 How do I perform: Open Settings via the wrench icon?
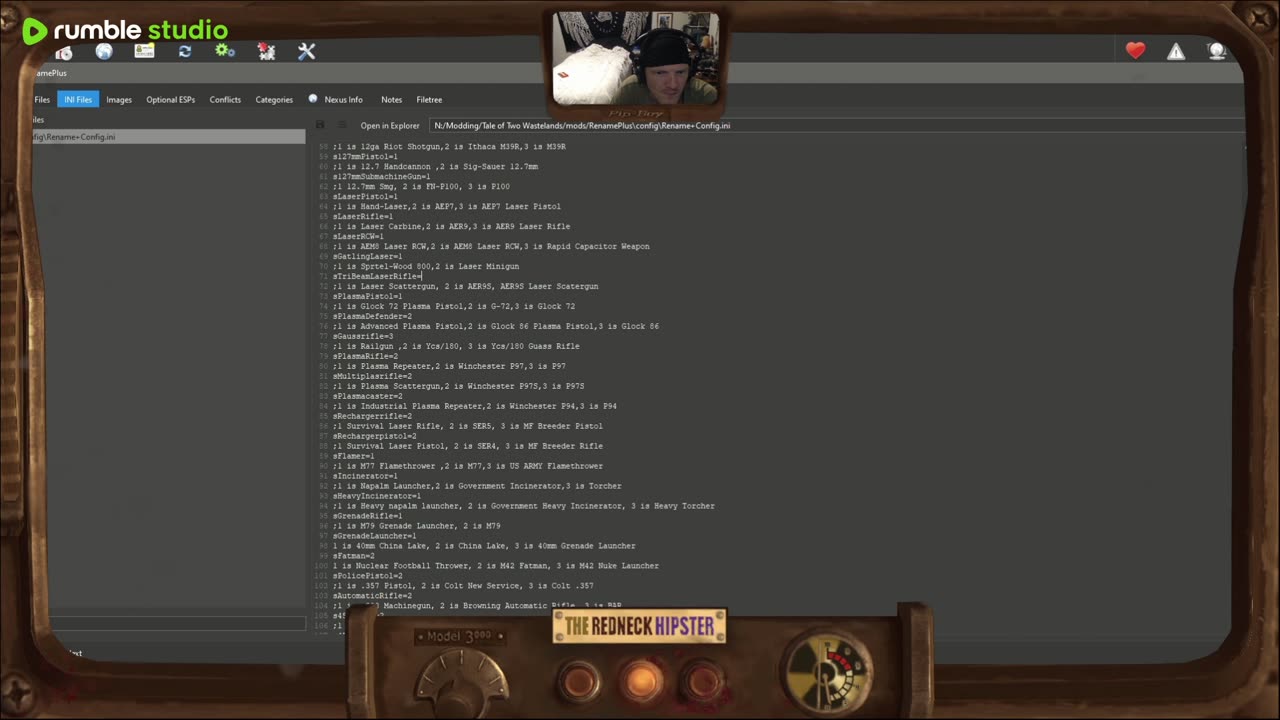(307, 51)
